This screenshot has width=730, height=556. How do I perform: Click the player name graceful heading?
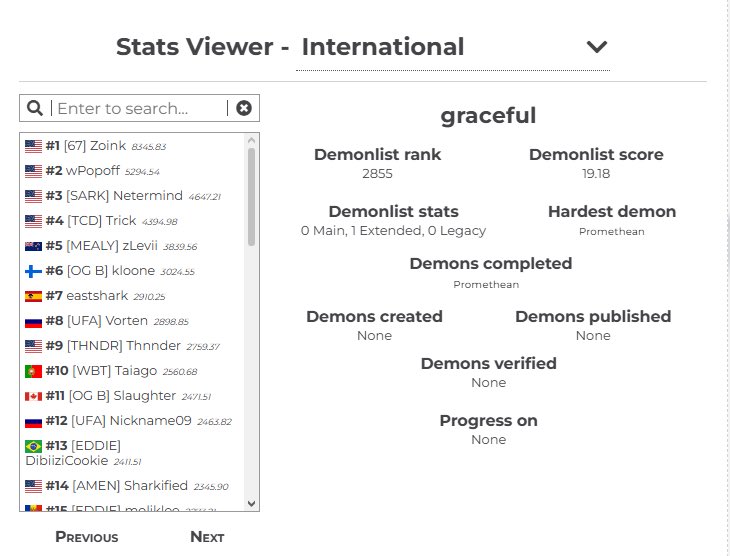tap(488, 115)
